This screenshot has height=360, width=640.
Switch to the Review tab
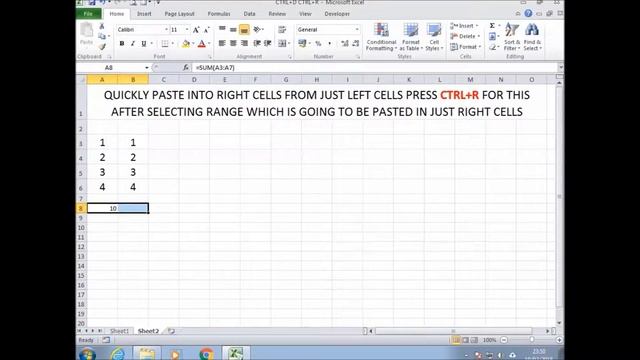277,14
